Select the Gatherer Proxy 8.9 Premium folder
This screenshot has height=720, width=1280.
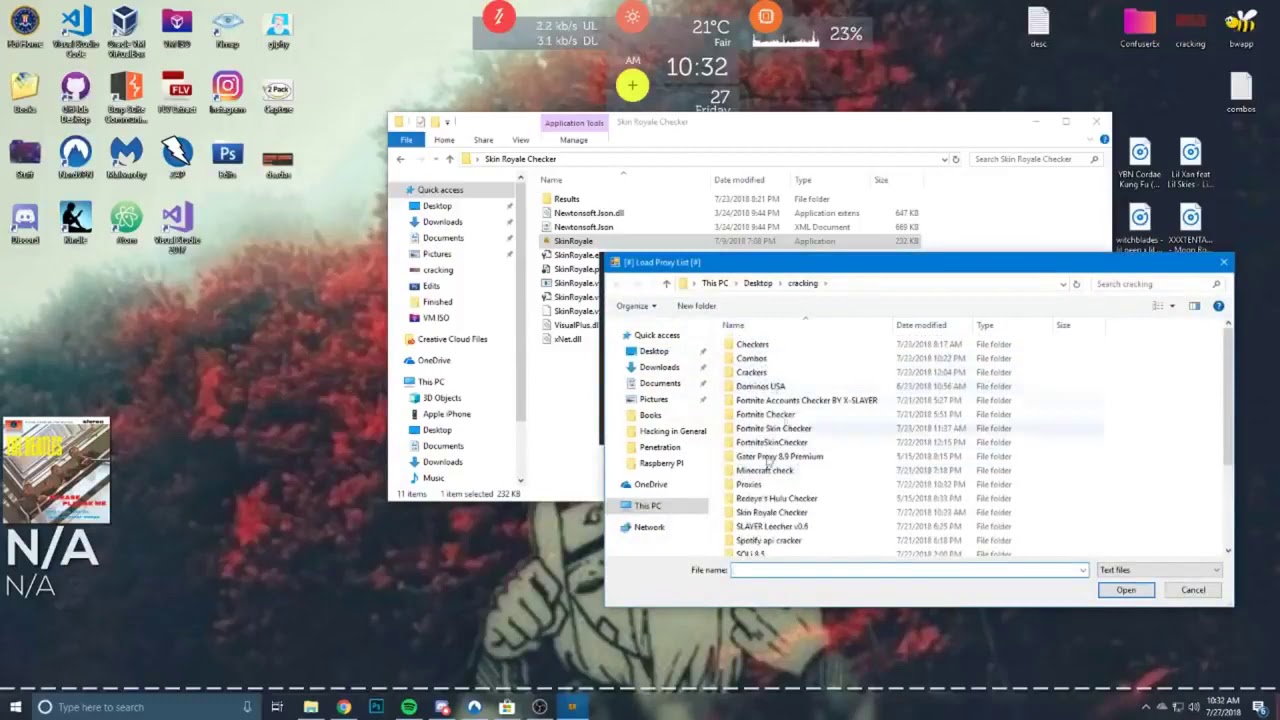coord(779,456)
